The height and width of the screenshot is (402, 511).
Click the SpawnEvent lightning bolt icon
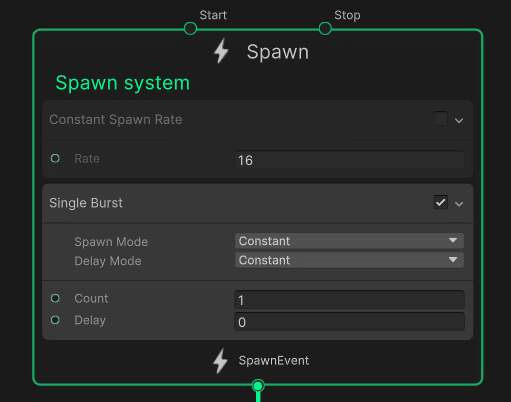coord(220,361)
